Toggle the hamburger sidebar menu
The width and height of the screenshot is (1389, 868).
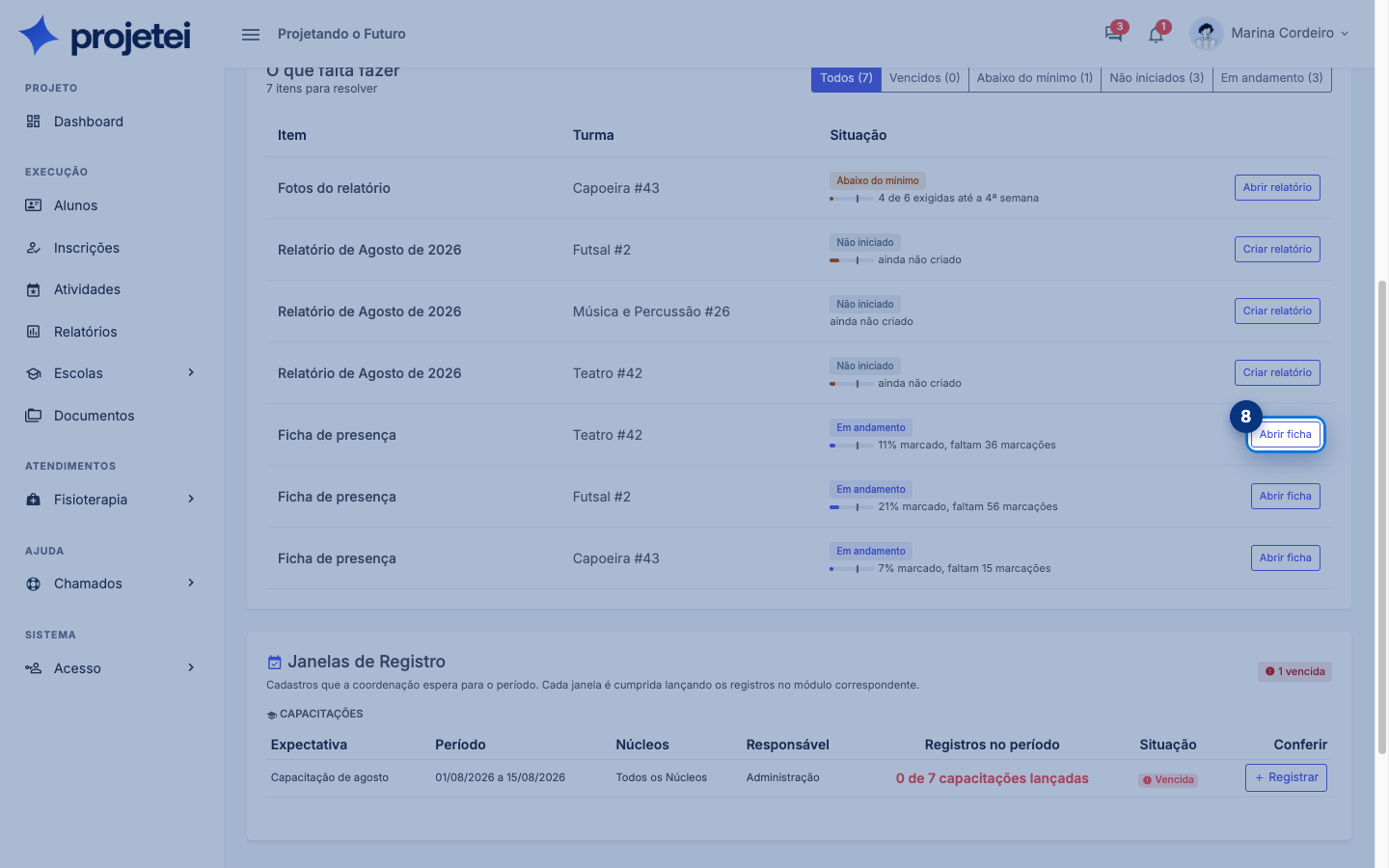(251, 34)
